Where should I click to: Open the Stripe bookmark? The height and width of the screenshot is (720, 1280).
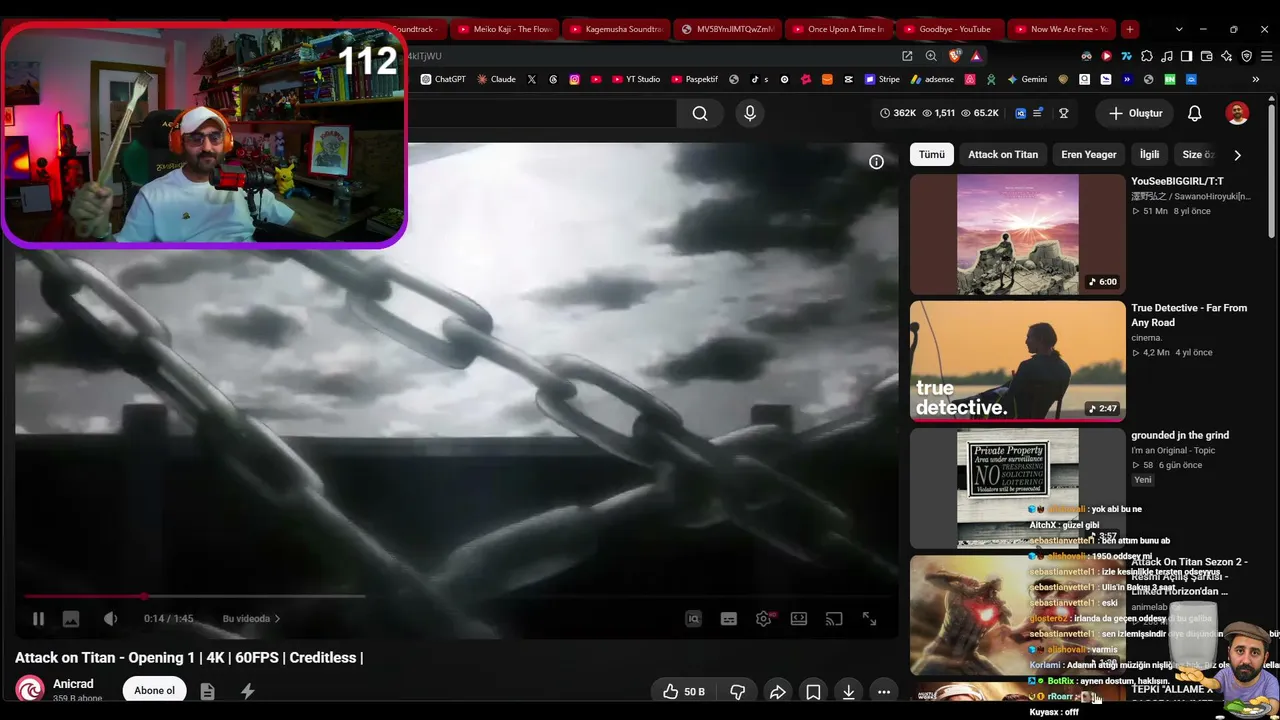pos(883,79)
